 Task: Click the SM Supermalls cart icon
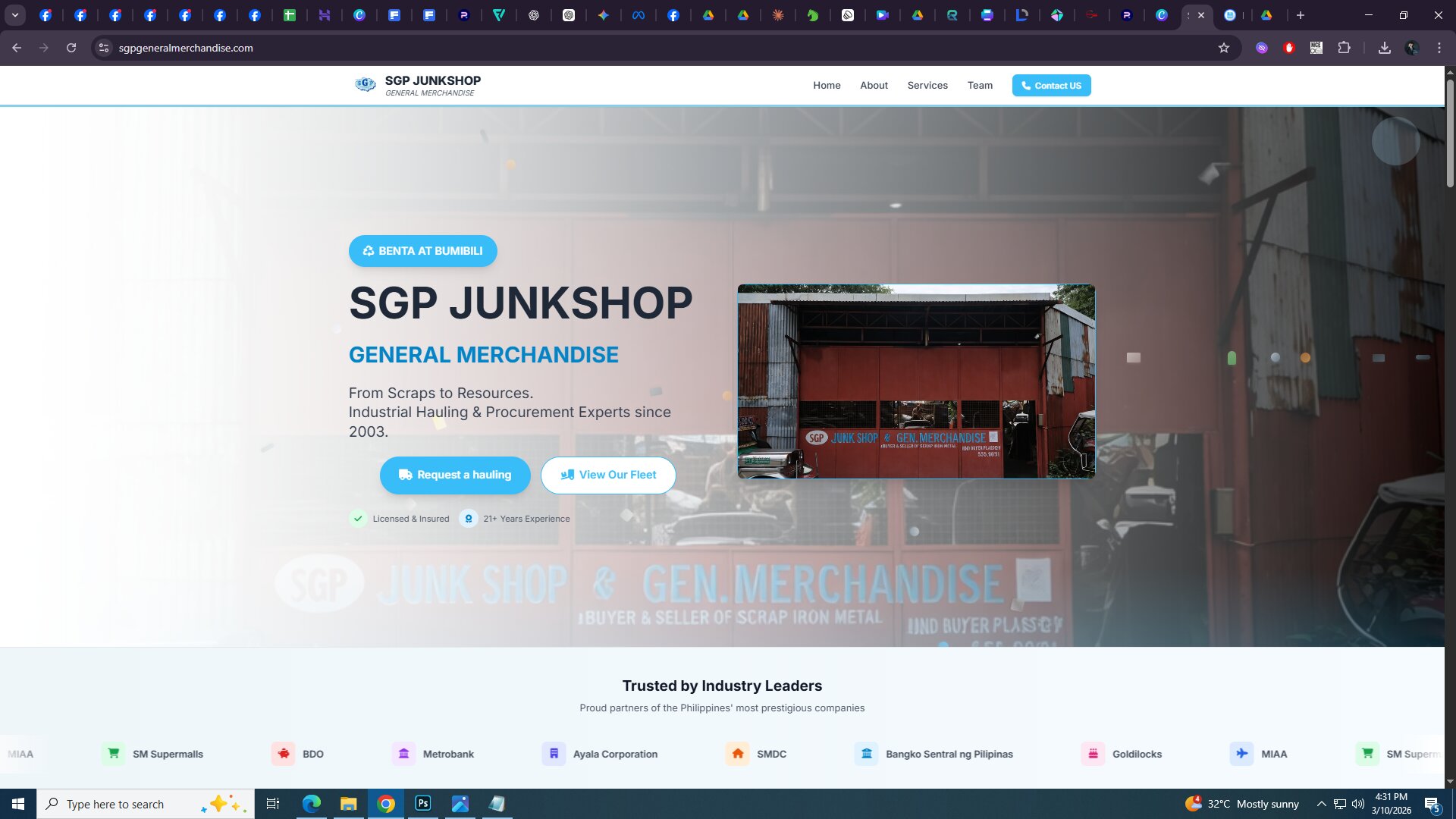[113, 754]
